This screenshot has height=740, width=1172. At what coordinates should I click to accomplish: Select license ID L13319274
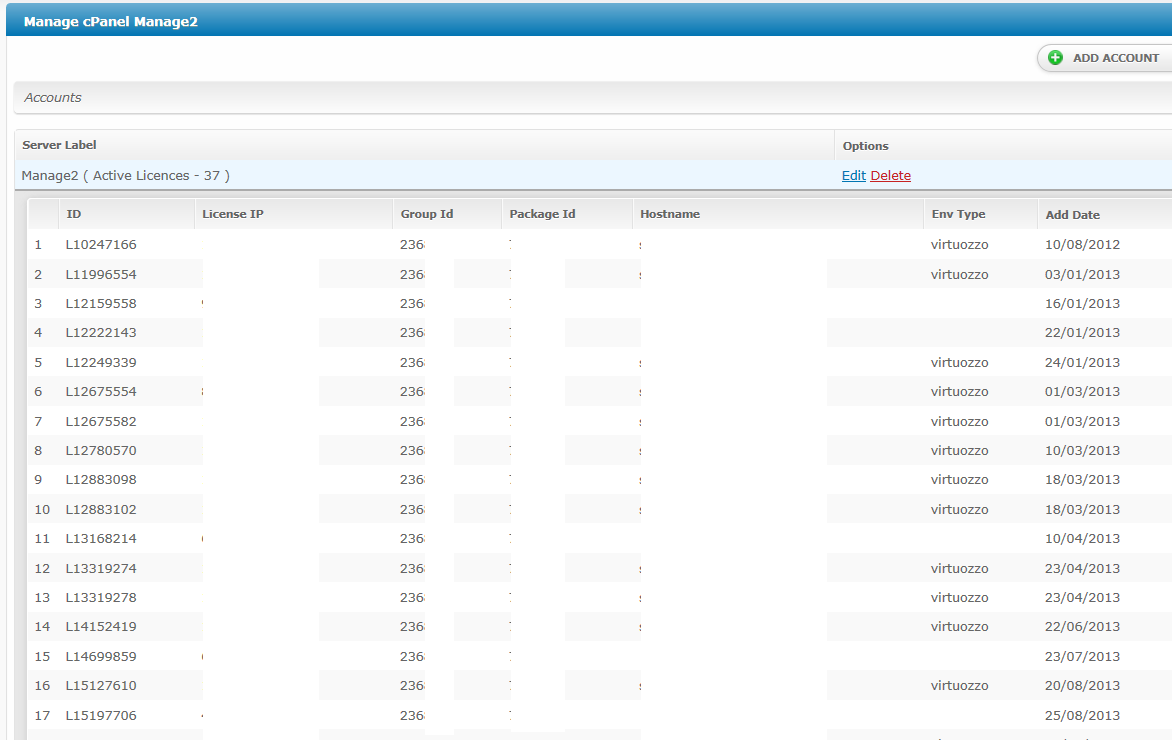click(x=101, y=569)
